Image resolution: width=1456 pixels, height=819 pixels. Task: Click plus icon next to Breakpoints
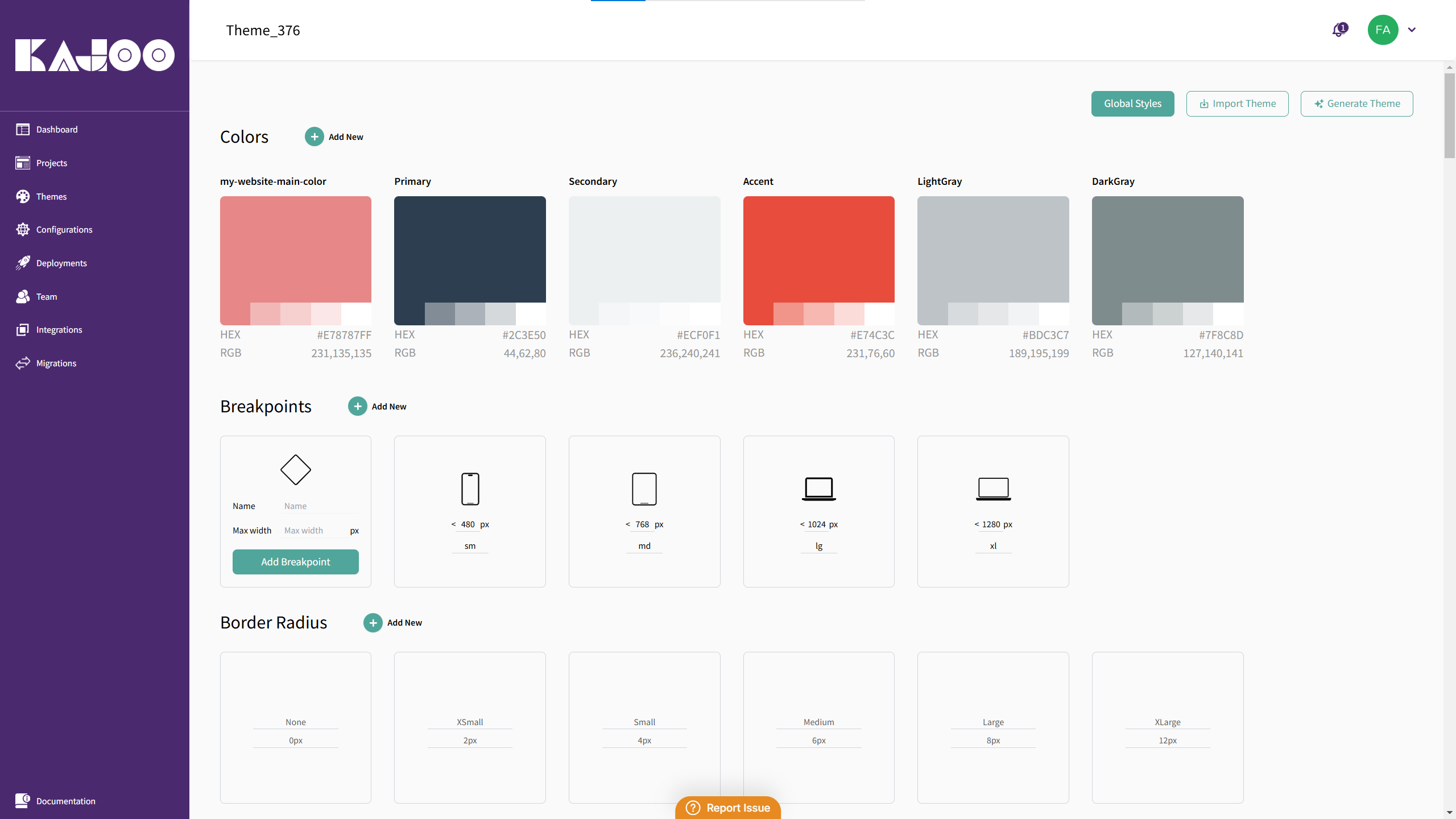tap(357, 407)
